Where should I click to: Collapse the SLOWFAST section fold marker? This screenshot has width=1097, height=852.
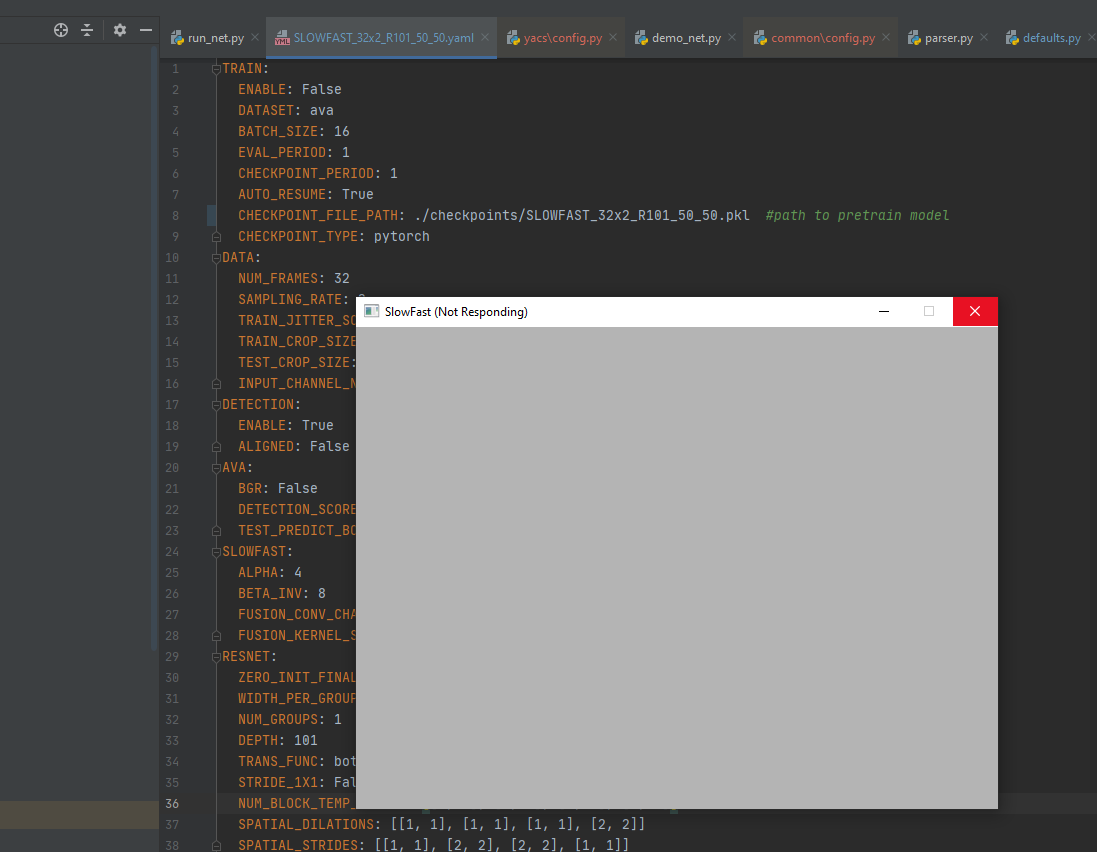coord(214,551)
